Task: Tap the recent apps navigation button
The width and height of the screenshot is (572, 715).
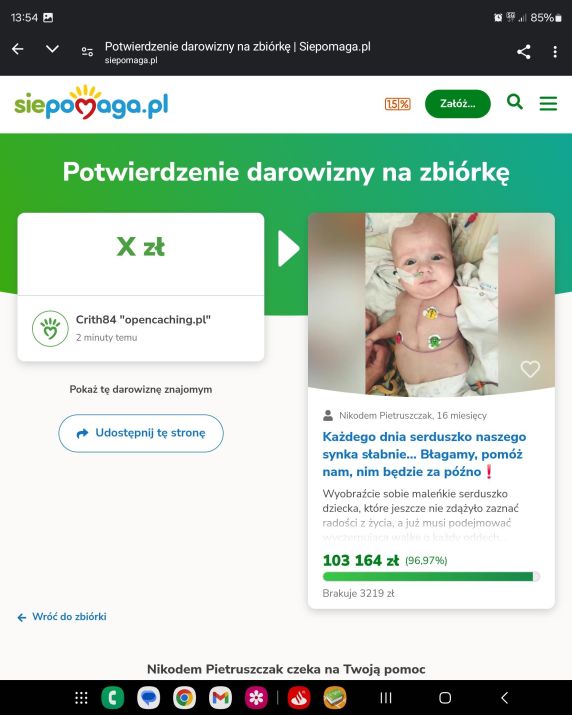Action: click(x=386, y=698)
